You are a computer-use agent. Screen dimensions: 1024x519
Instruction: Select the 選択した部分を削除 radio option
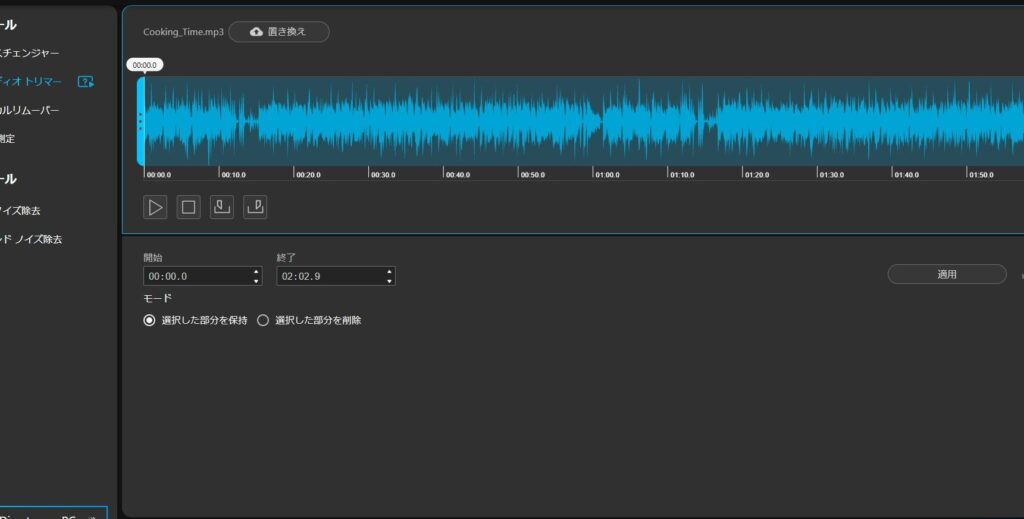click(x=264, y=321)
